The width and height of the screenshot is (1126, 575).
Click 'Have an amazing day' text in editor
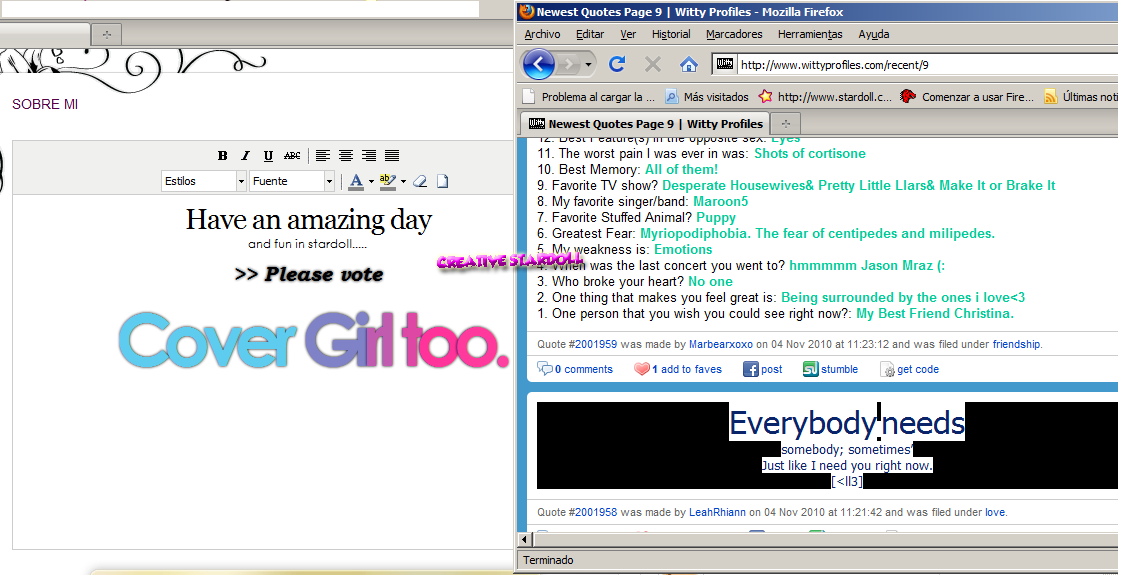[x=309, y=220]
